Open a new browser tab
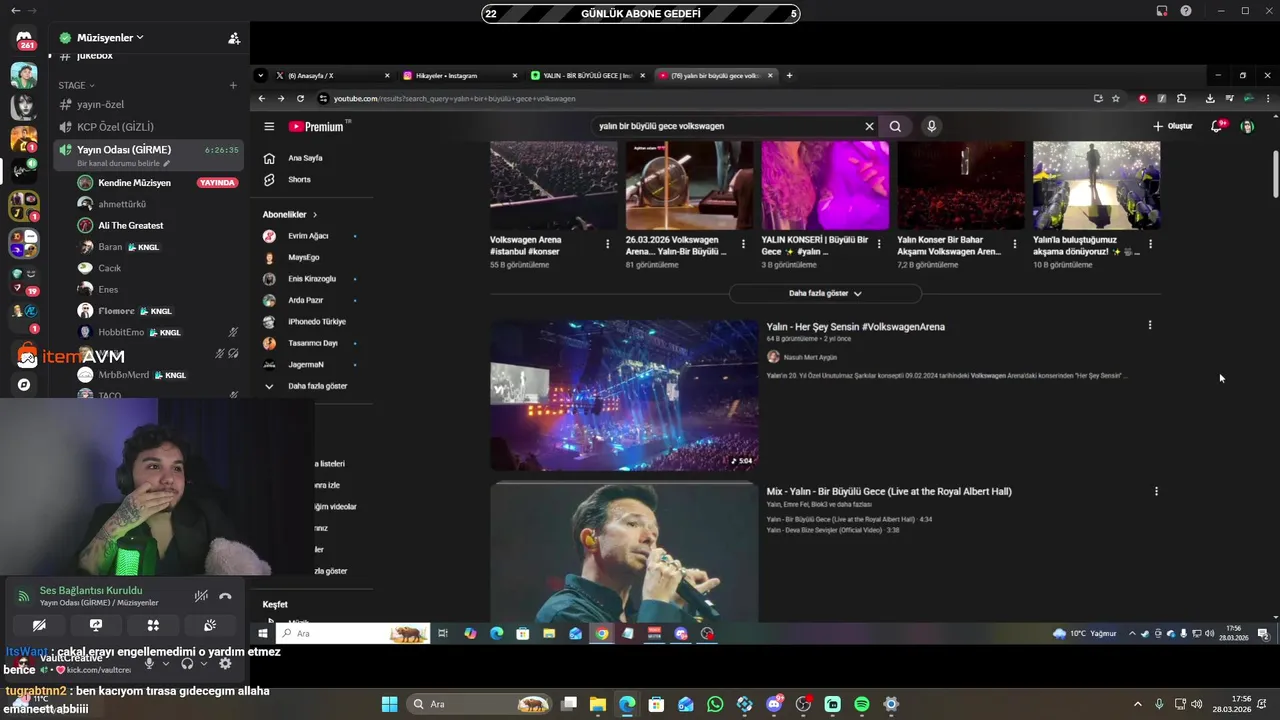 (789, 76)
